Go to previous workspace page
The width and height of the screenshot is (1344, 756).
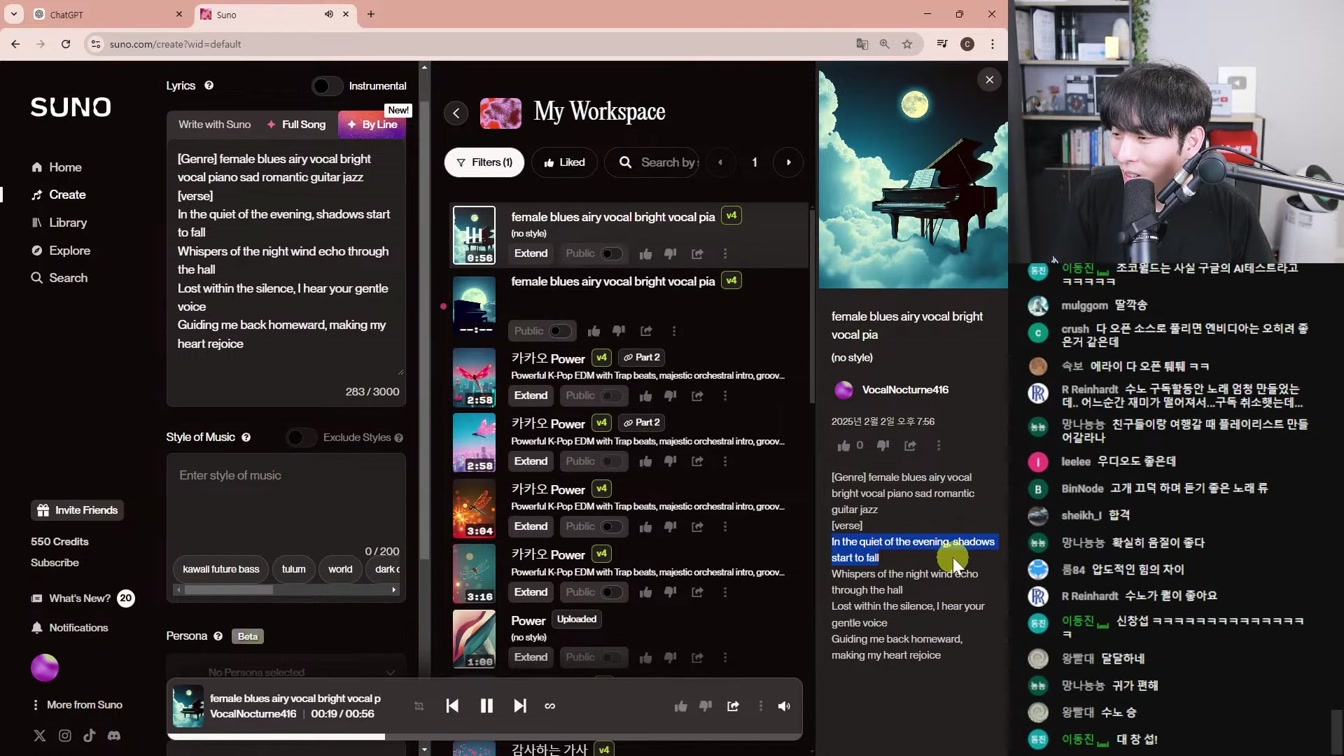click(720, 162)
